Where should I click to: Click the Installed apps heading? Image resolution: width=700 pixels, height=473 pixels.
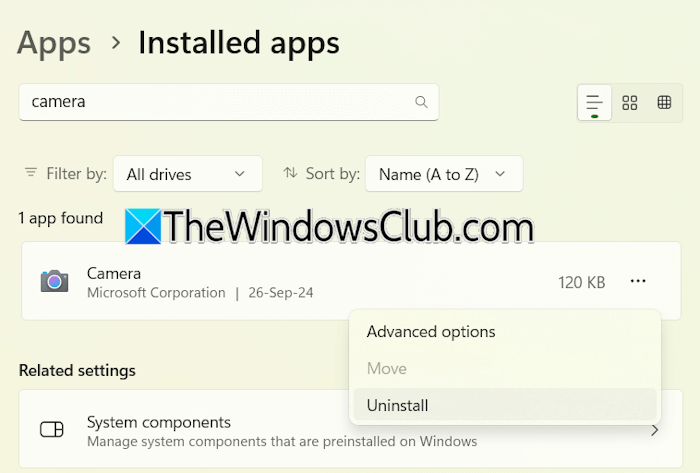click(x=239, y=43)
